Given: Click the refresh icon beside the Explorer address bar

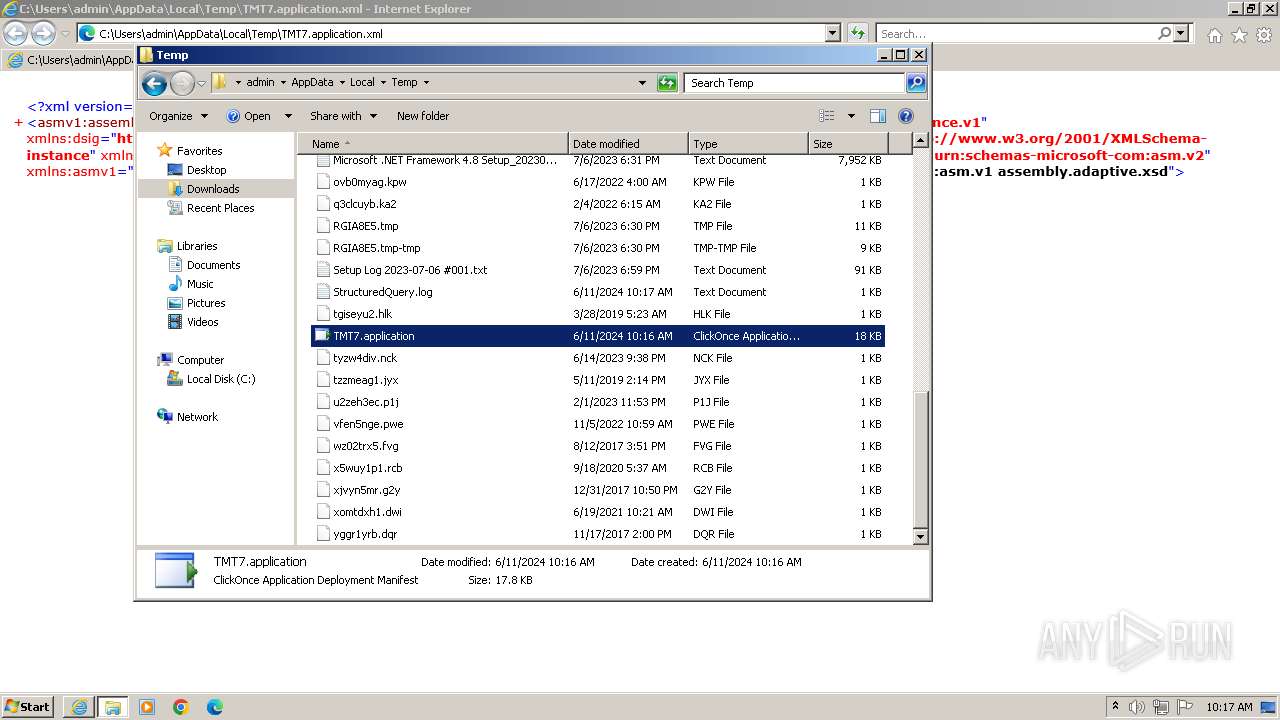Looking at the screenshot, I should 667,83.
